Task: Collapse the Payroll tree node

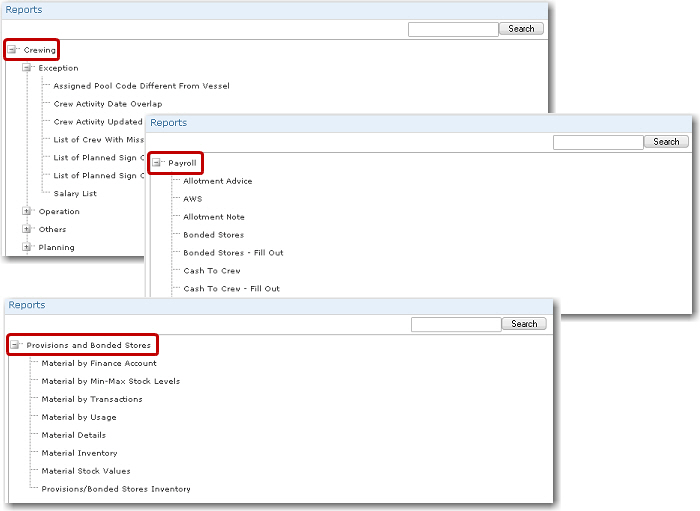Action: [158, 163]
